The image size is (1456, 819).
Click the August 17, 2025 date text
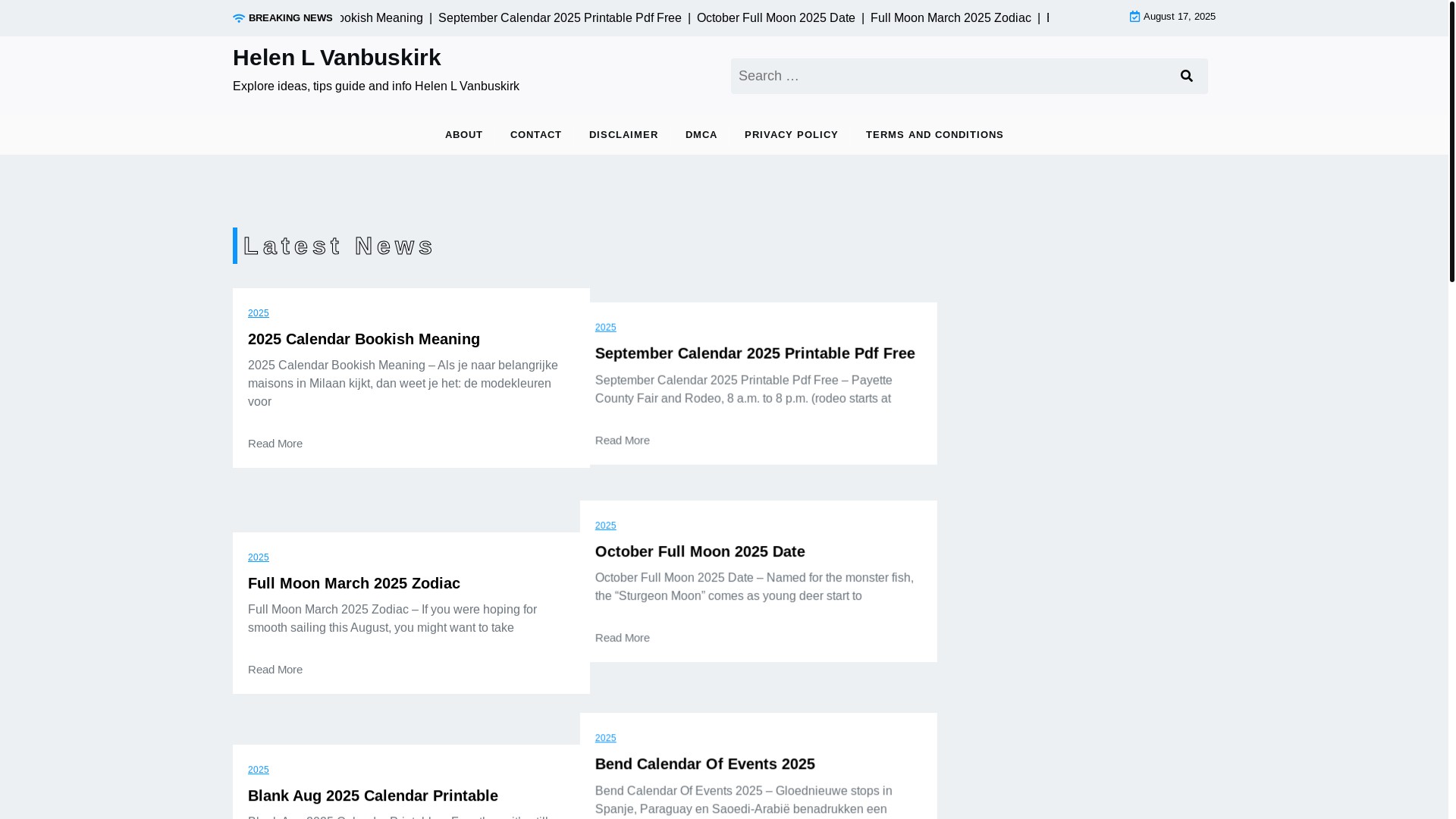click(x=1179, y=17)
